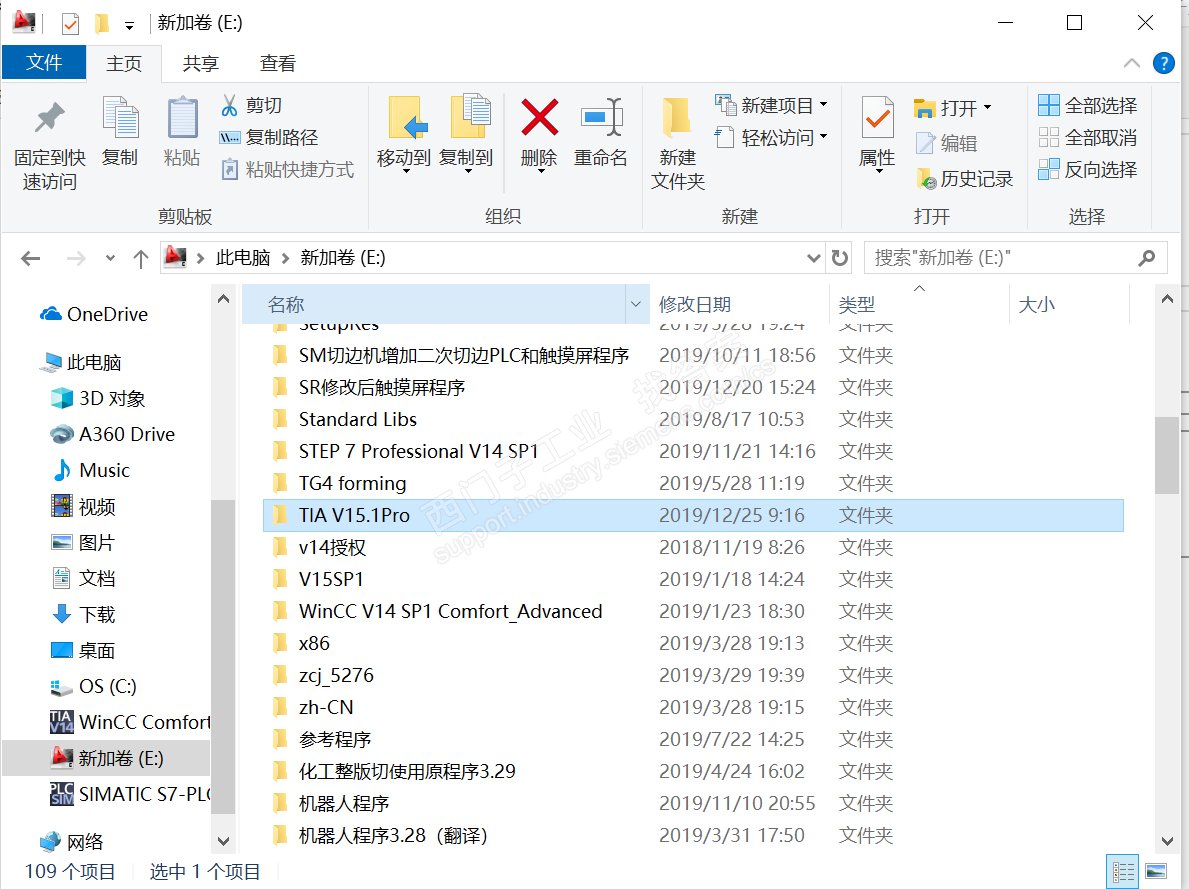
Task: Switch to the Share (共享) tab
Action: pos(200,63)
